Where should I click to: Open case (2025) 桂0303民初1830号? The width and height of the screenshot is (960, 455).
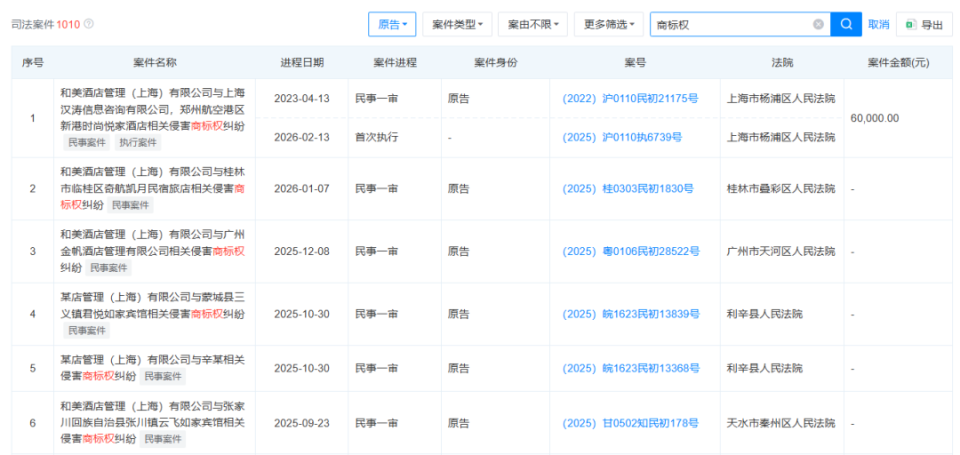tap(628, 189)
